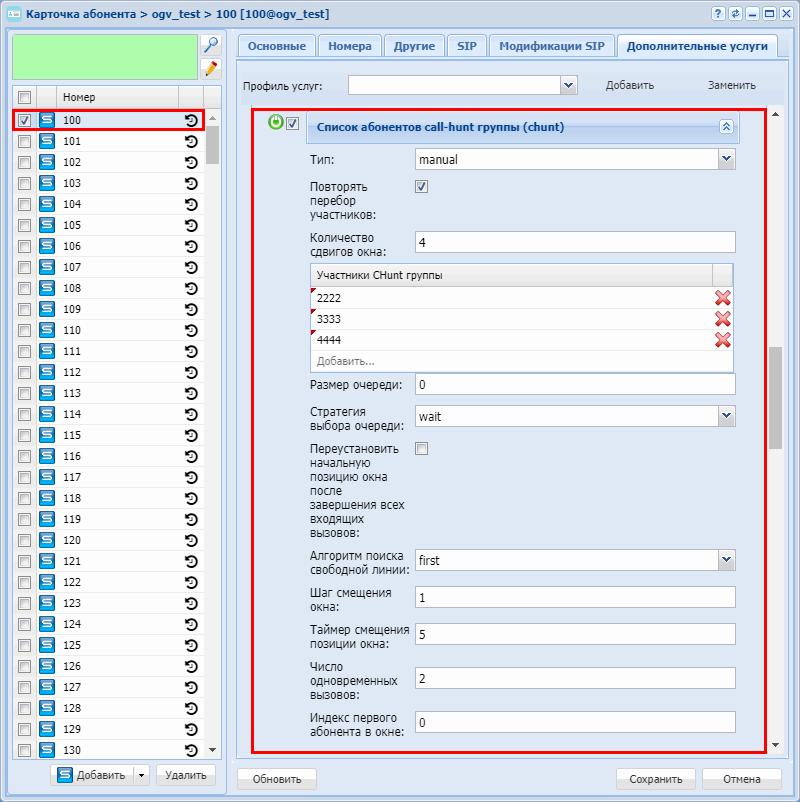Toggle repeat participants enumeration checkbox
The width and height of the screenshot is (800, 802).
pos(421,187)
